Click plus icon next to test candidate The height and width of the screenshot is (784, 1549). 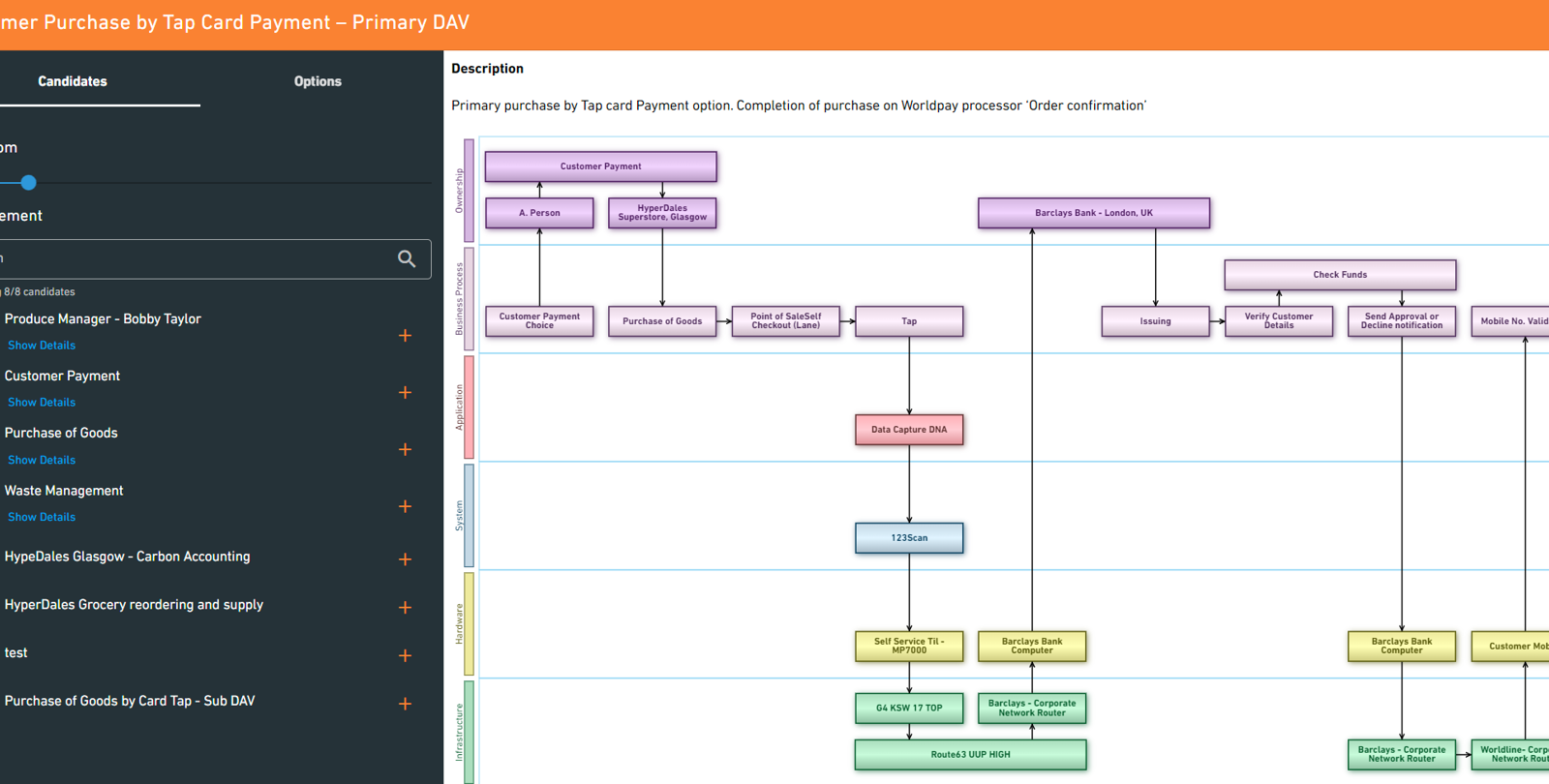click(x=405, y=656)
